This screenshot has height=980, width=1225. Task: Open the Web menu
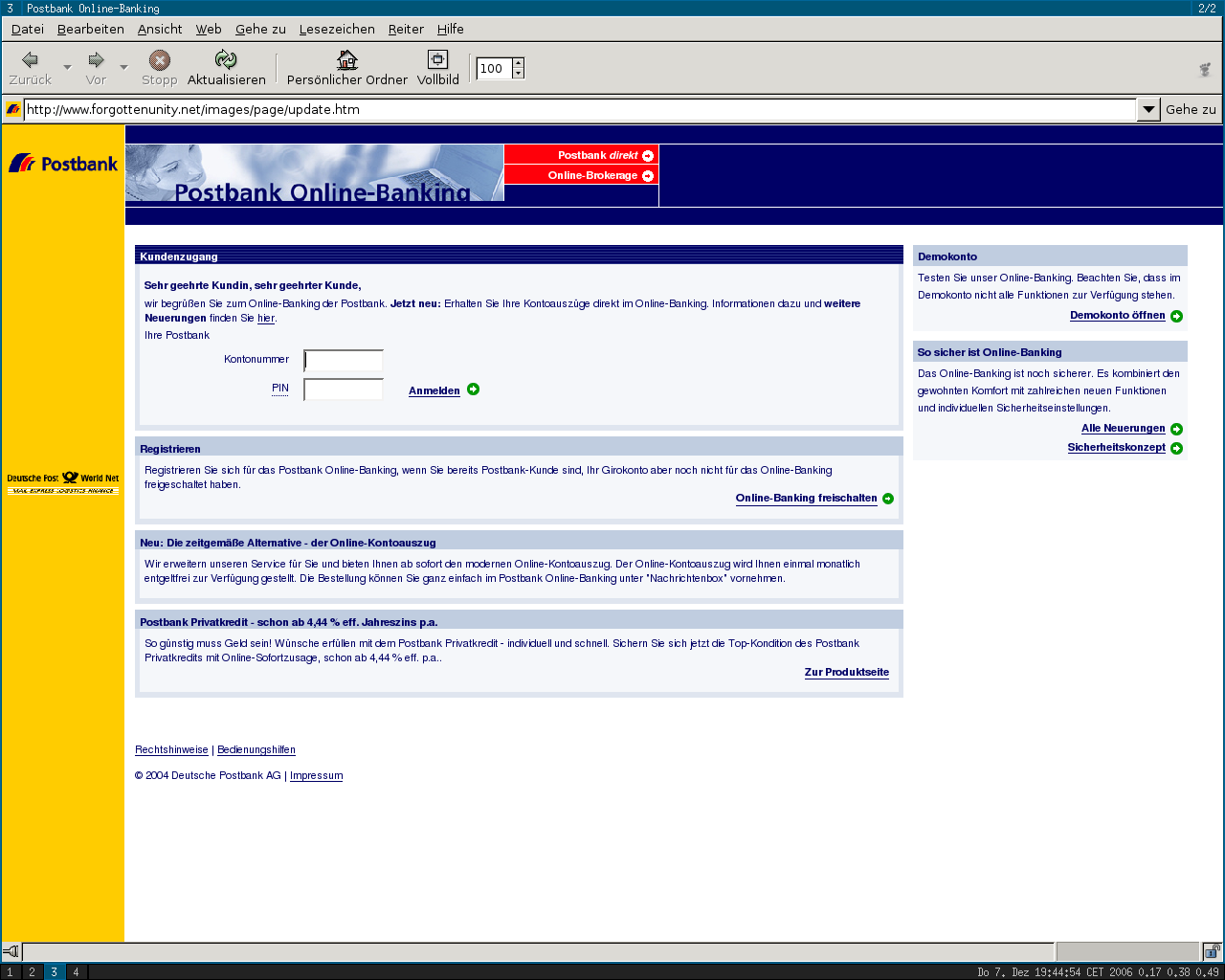point(209,29)
